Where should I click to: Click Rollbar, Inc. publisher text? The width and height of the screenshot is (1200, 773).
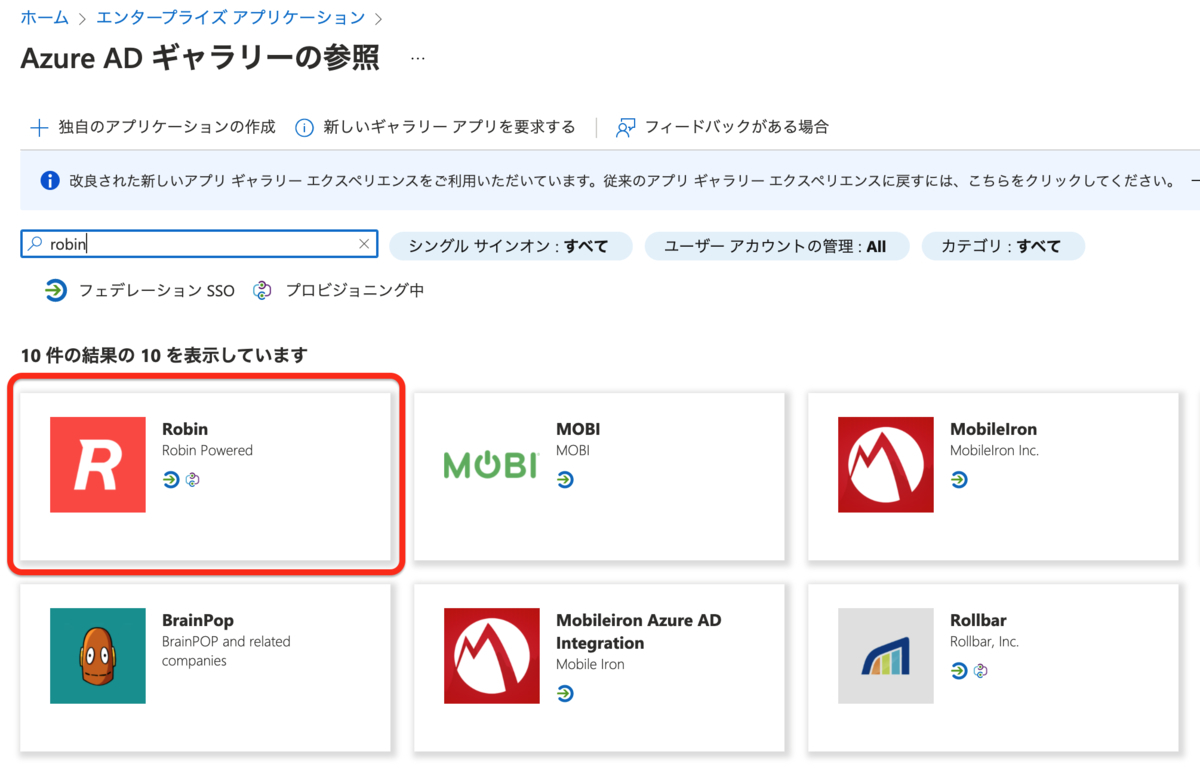click(984, 641)
